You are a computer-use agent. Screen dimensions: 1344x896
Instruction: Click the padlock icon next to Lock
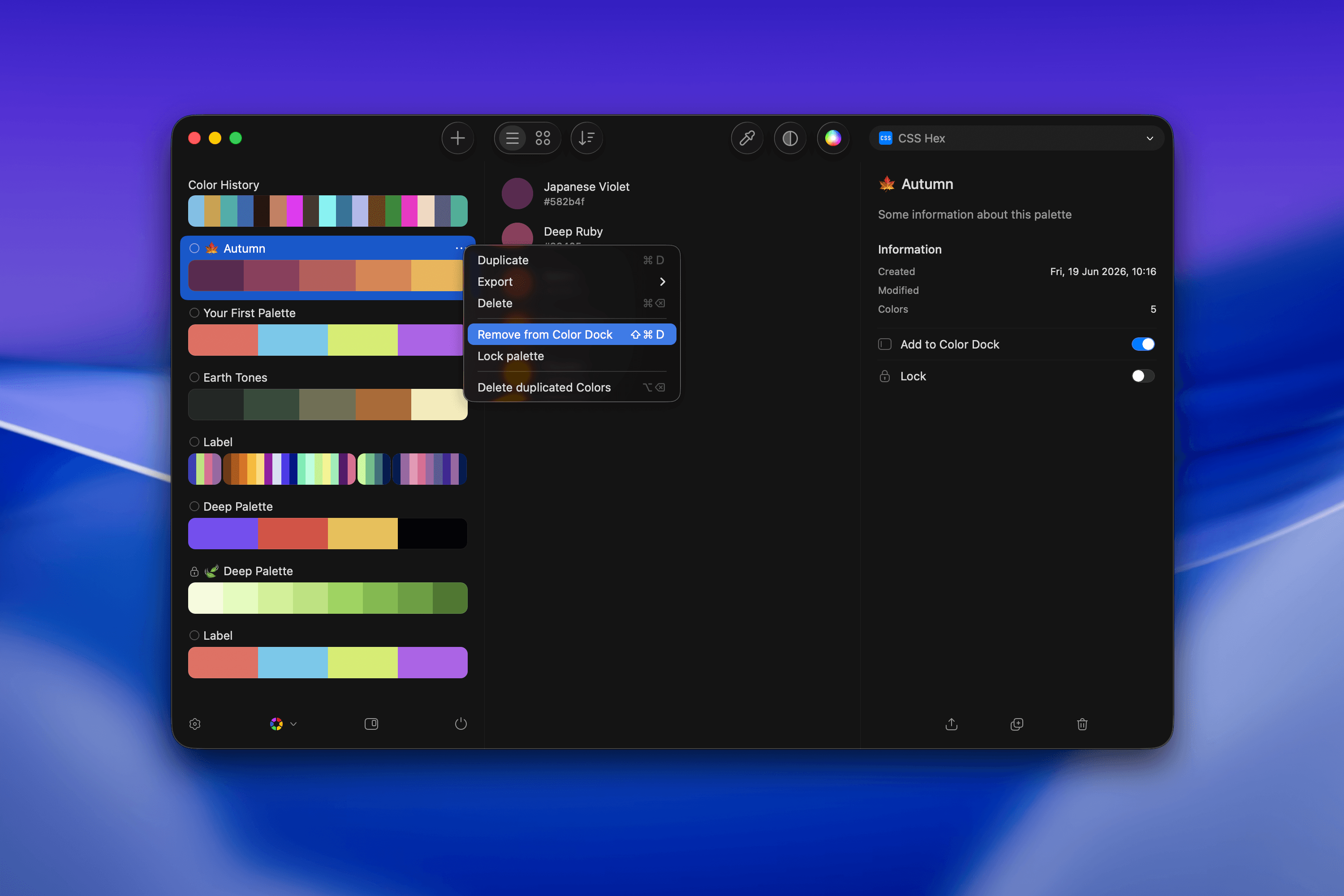tap(884, 376)
